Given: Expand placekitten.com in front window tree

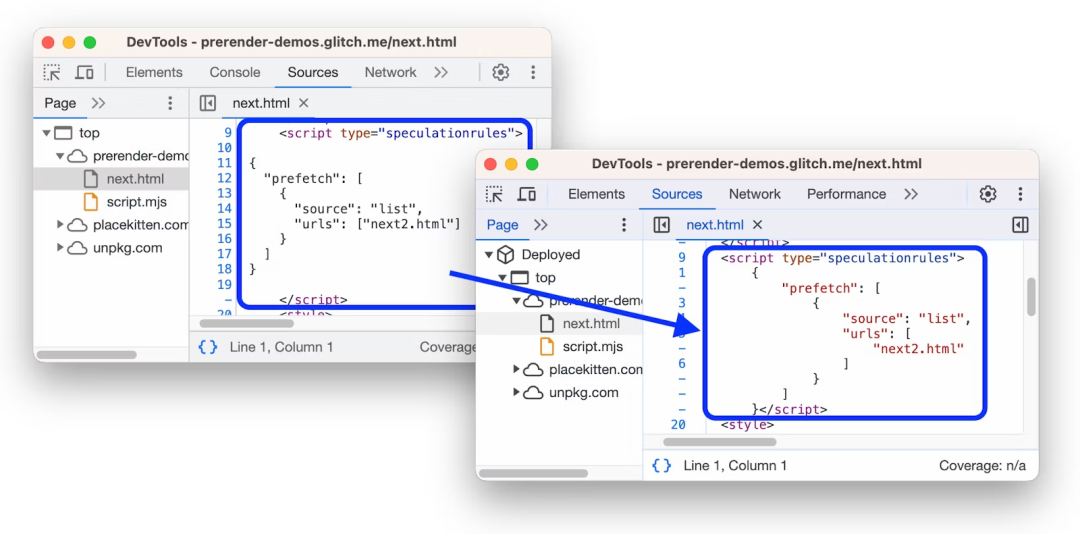Looking at the screenshot, I should pyautogui.click(x=516, y=370).
